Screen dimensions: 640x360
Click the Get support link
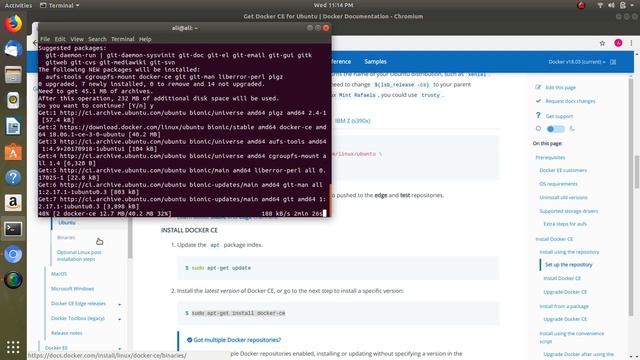point(559,116)
